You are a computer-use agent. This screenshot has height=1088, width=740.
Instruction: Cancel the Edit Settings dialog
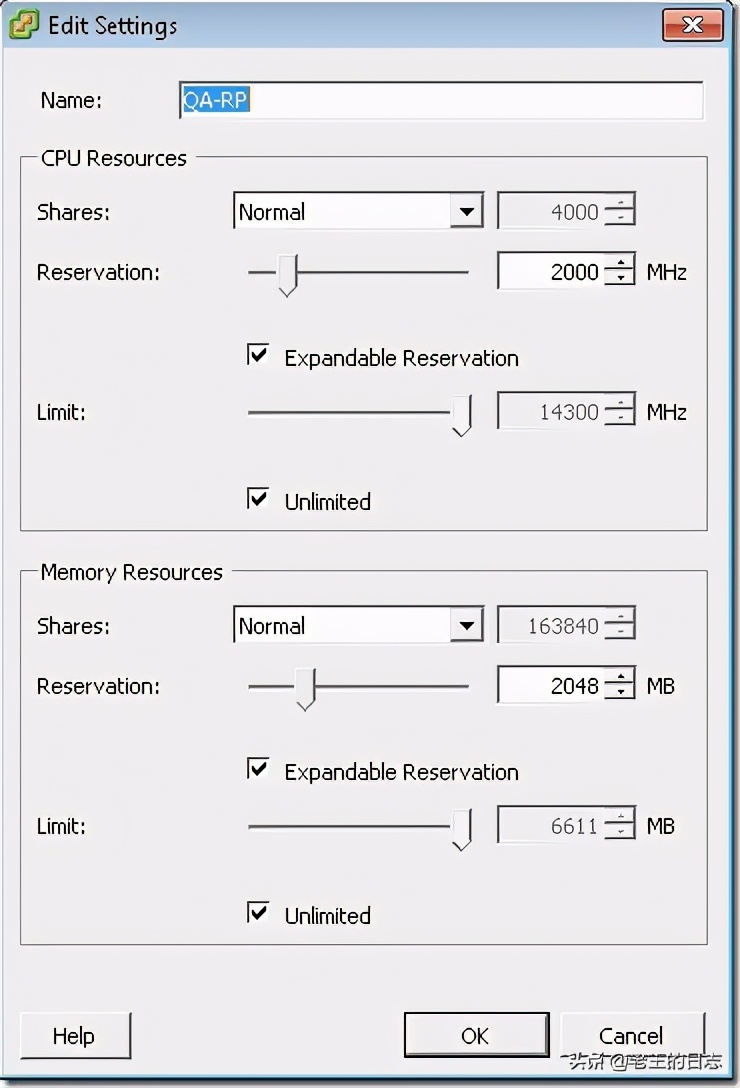634,1035
